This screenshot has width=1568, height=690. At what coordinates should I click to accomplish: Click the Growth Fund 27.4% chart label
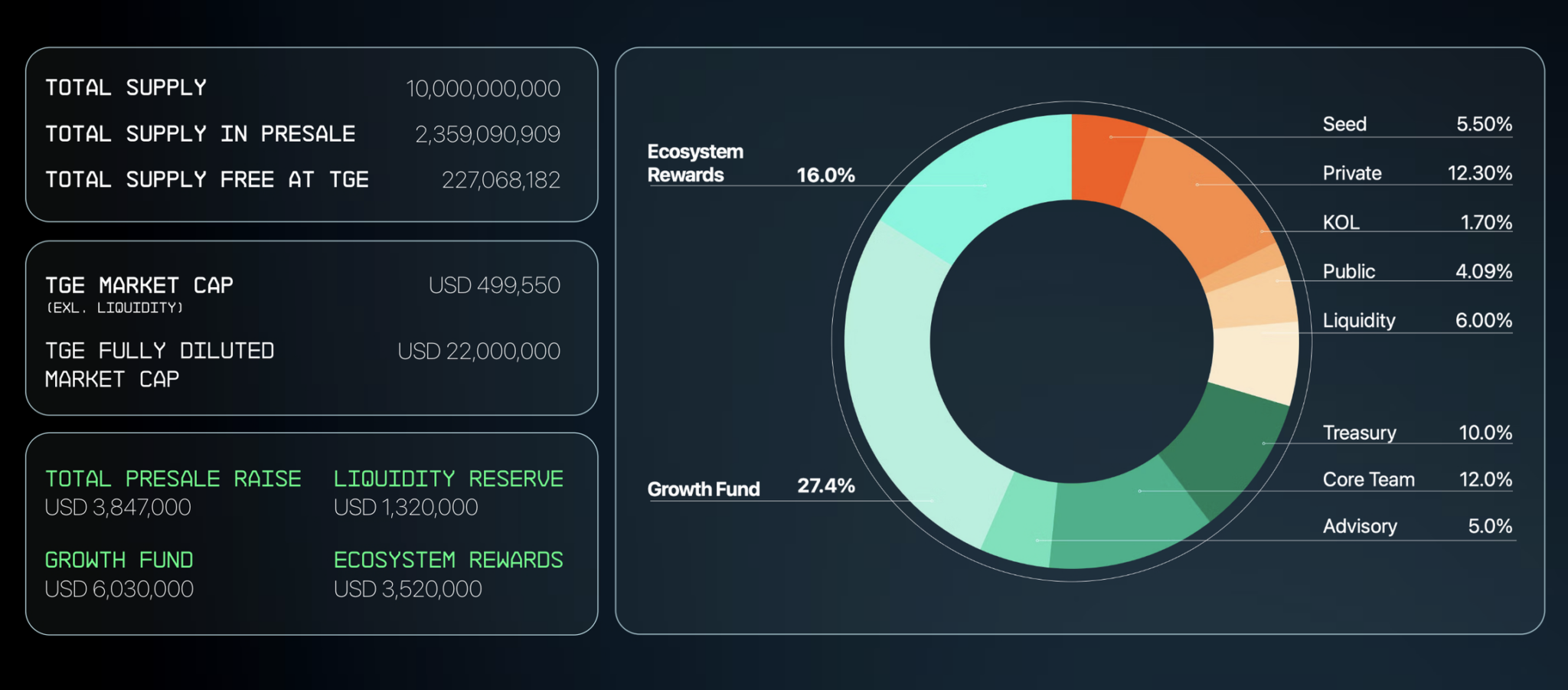pos(750,488)
